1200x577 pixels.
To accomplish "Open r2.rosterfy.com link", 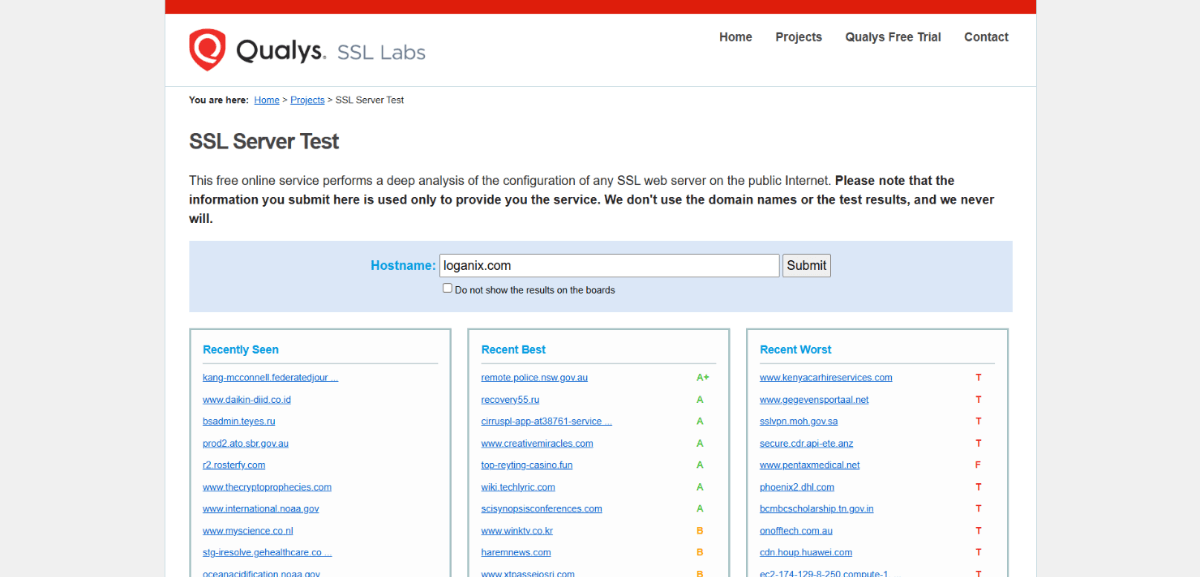I will [x=234, y=466].
